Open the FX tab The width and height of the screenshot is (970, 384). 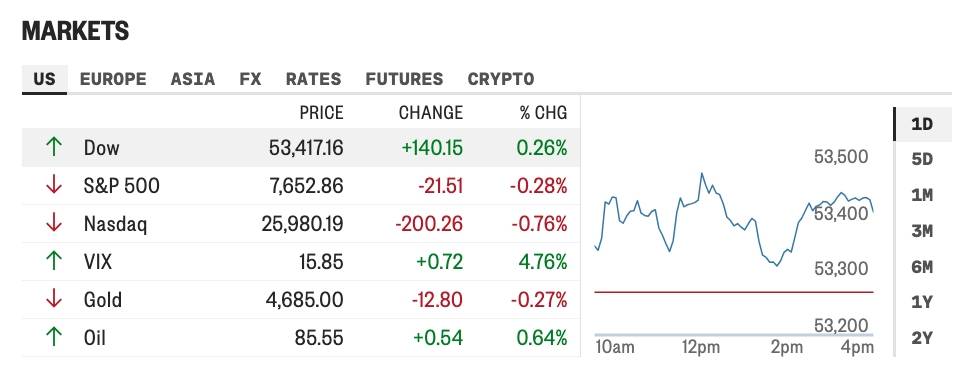[251, 79]
